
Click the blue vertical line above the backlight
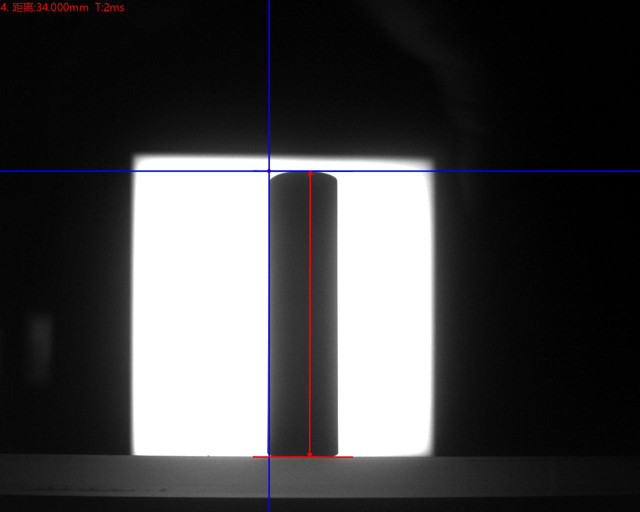269,80
